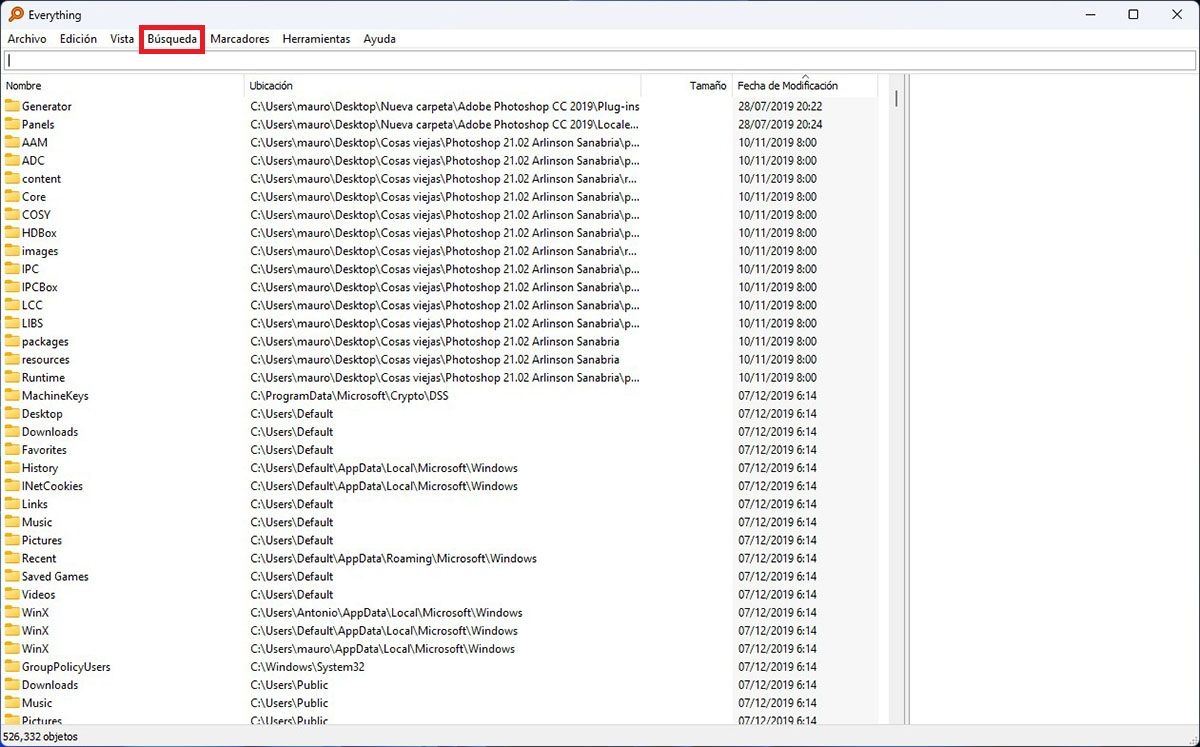Viewport: 1200px width, 747px height.
Task: Sort results by the Ubicación column header
Action: pos(442,86)
